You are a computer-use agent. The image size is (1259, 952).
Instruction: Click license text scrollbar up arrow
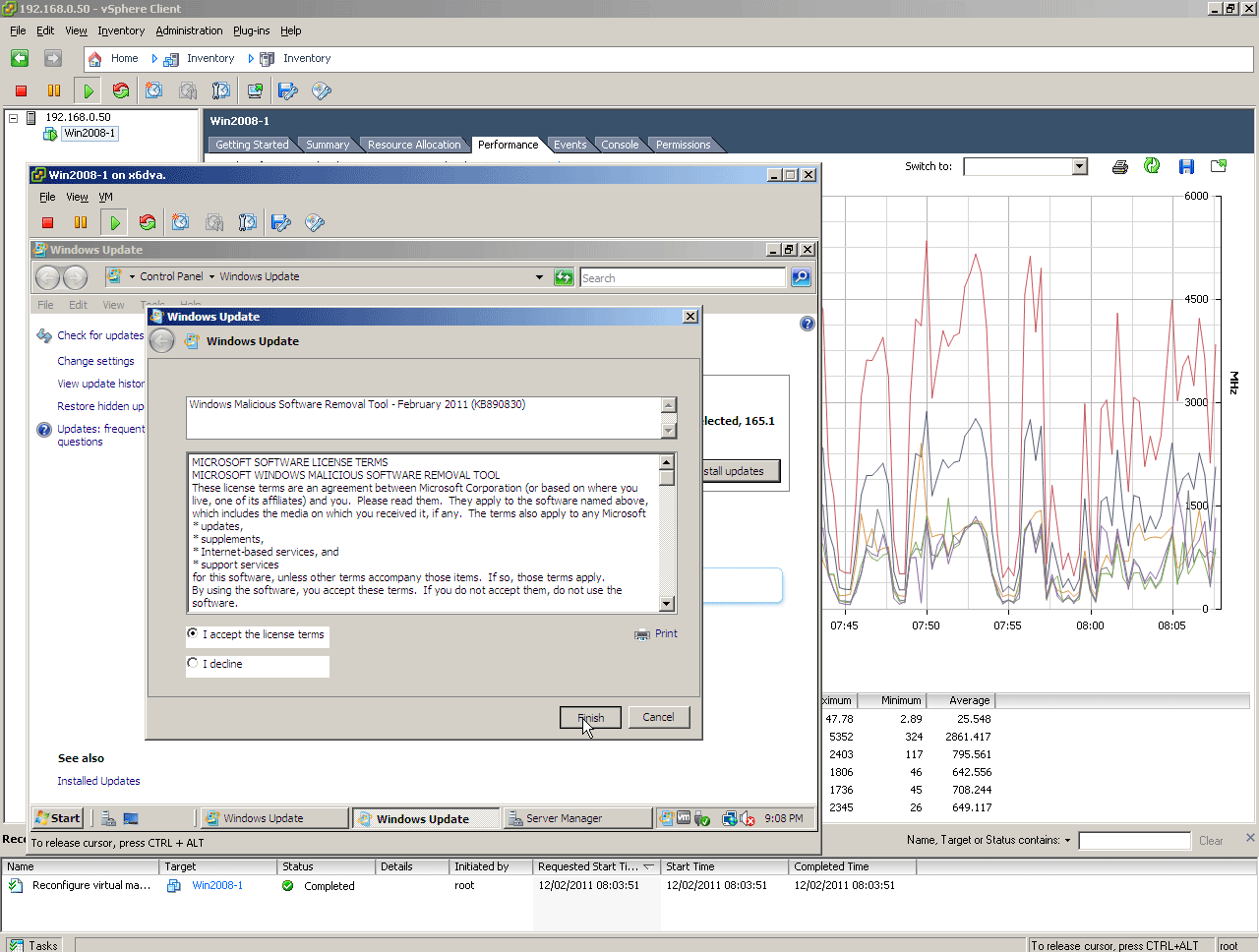667,462
